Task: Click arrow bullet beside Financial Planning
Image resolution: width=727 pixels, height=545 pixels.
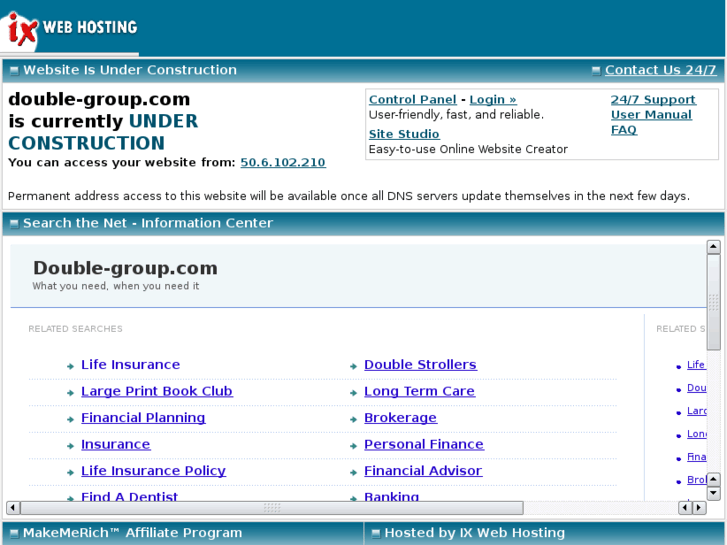Action: tap(70, 419)
